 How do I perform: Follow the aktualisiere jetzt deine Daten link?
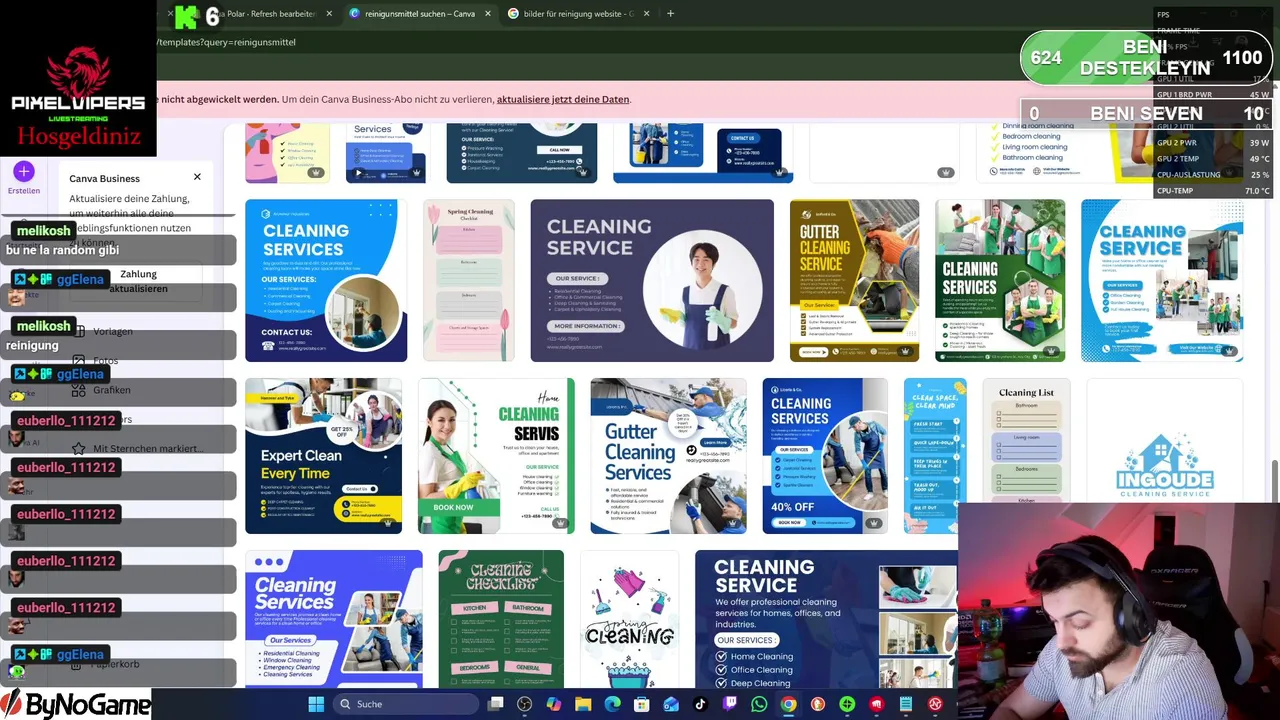coord(563,99)
